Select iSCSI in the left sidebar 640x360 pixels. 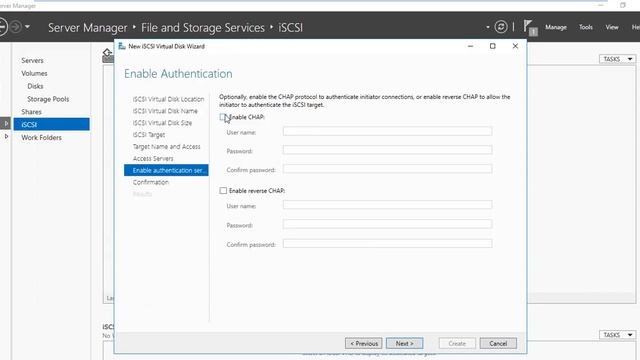(x=51, y=124)
